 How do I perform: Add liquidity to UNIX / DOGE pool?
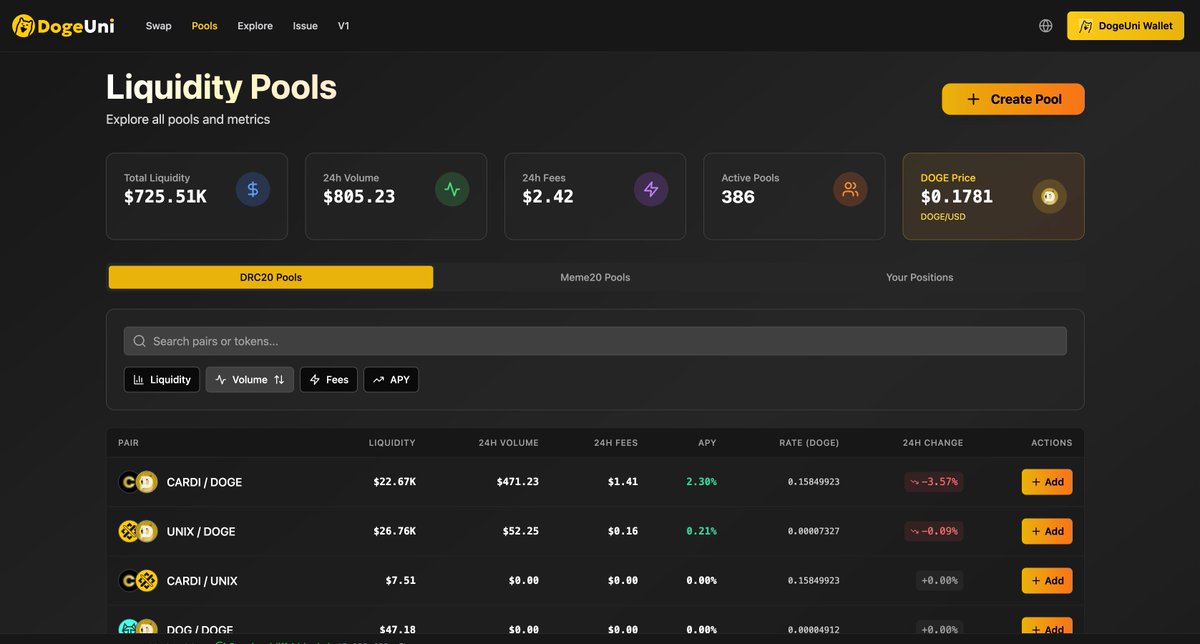pos(1047,531)
